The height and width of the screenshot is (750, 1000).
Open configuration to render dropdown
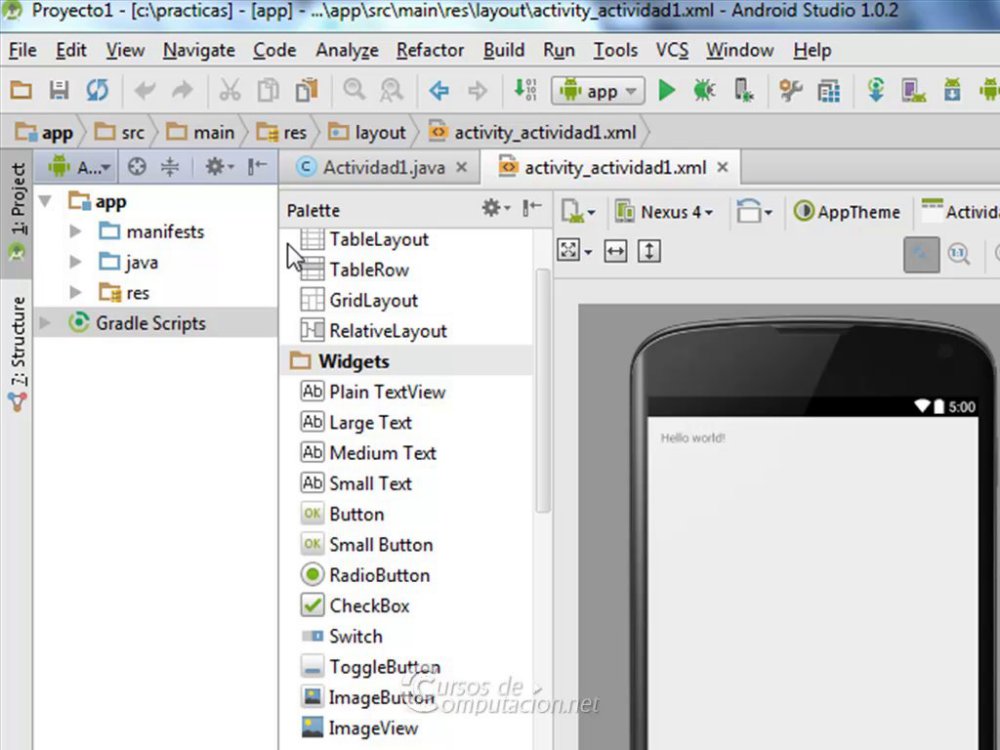coord(578,211)
